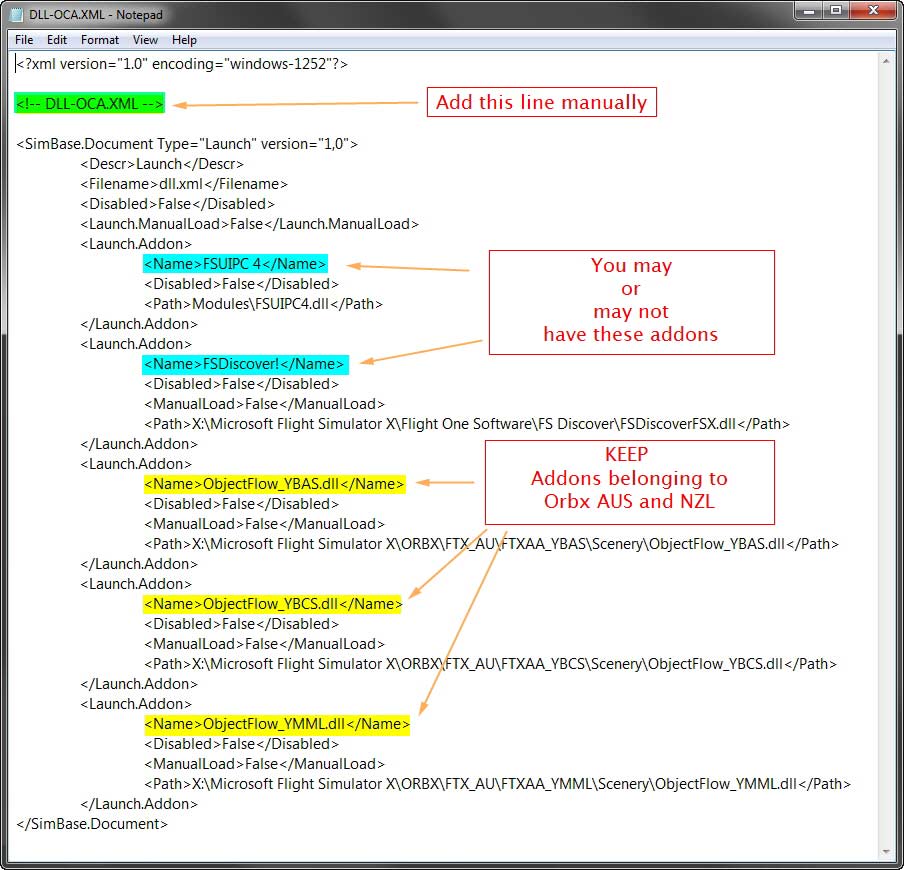Click the highlighted ObjectFlow_YMML.dll name line
Viewport: 904px width, 870px height.
tap(277, 724)
